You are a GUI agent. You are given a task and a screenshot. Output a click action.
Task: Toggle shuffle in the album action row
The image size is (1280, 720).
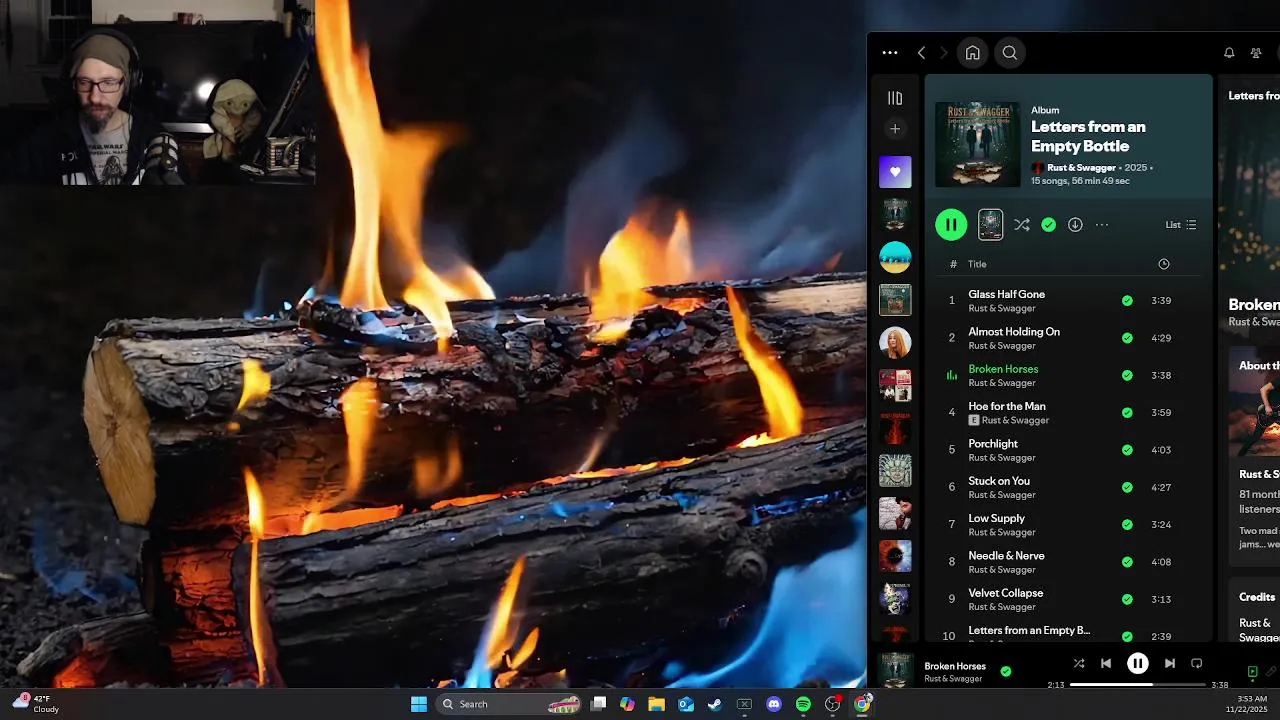1021,225
